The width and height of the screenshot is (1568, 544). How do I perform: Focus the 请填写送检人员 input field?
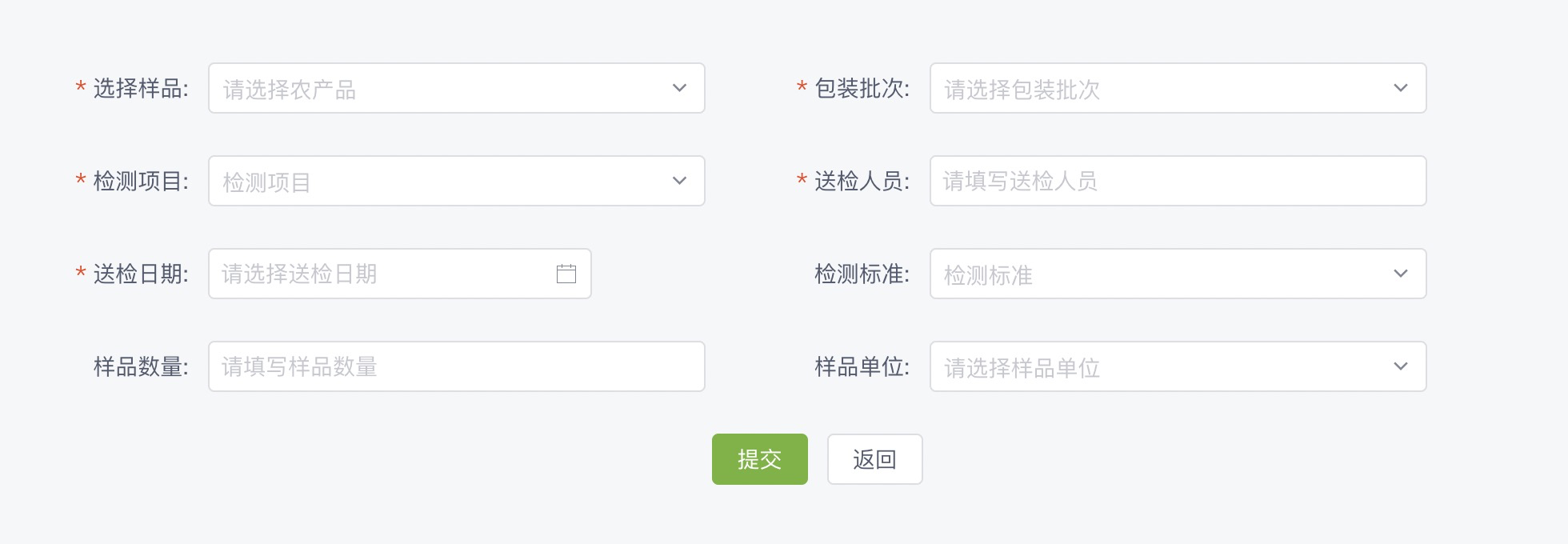[1178, 181]
